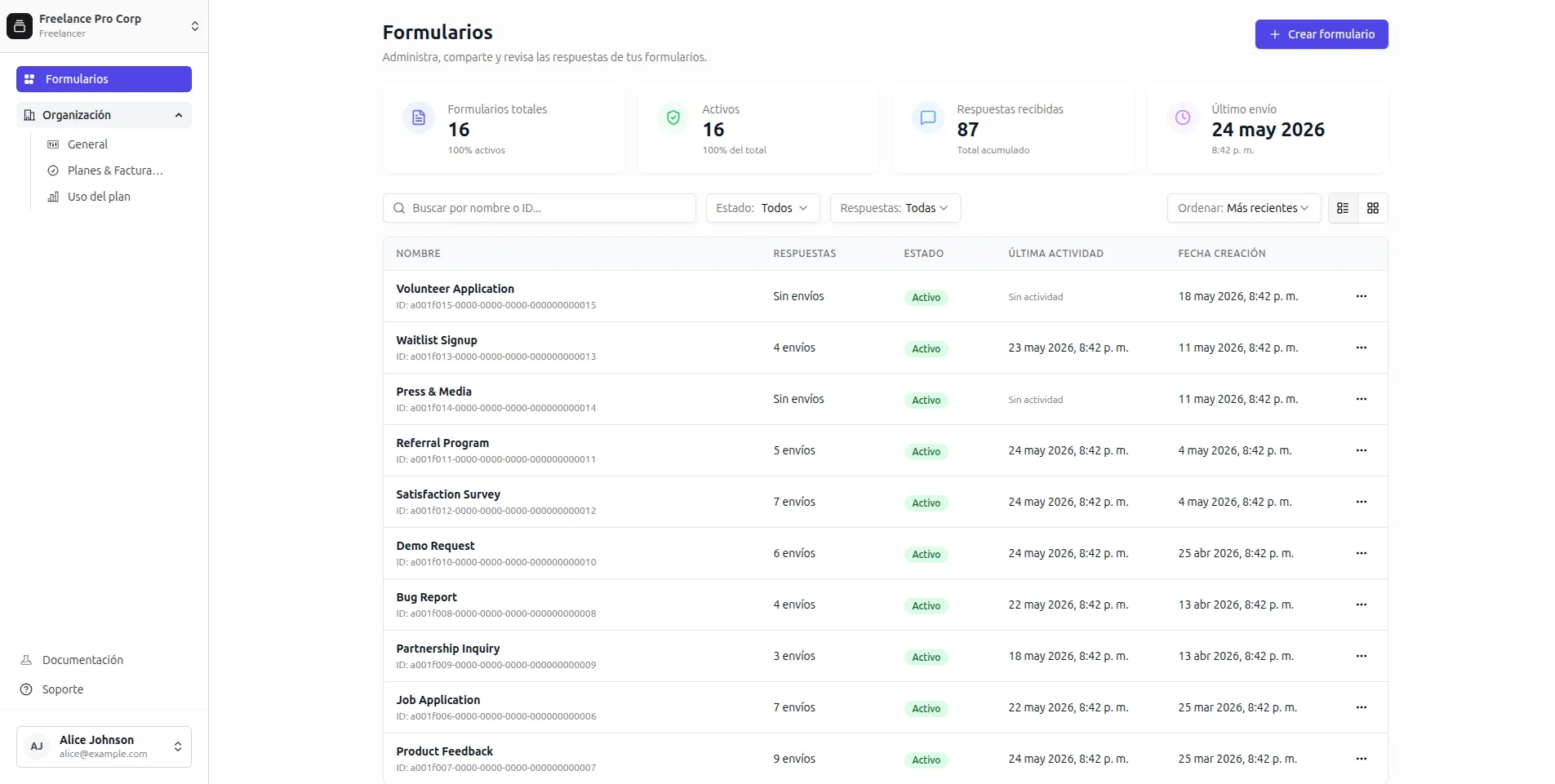The width and height of the screenshot is (1555, 784).
Task: Click the chat icon in Respuestas recibidas card
Action: (928, 117)
